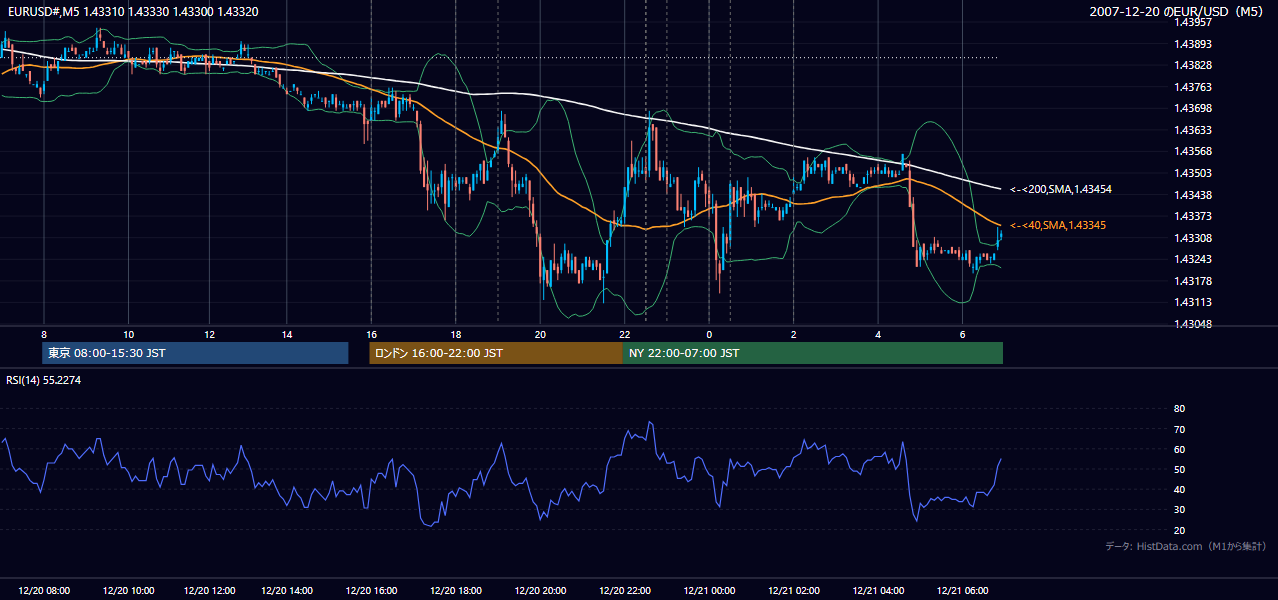Click the RSI(14) 55.2274 indicator label

pos(44,380)
